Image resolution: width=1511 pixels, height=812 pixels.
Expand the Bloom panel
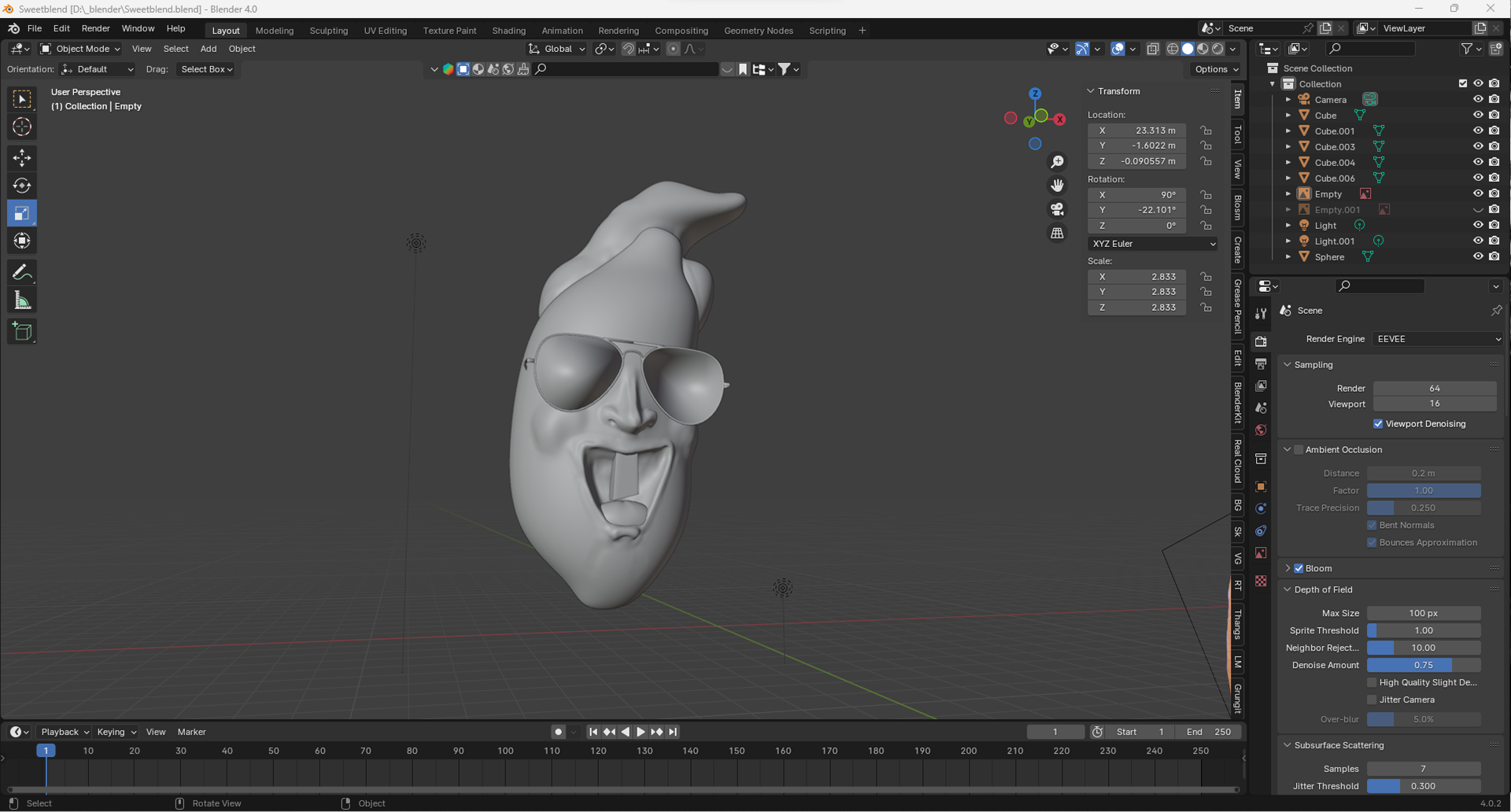point(1287,568)
